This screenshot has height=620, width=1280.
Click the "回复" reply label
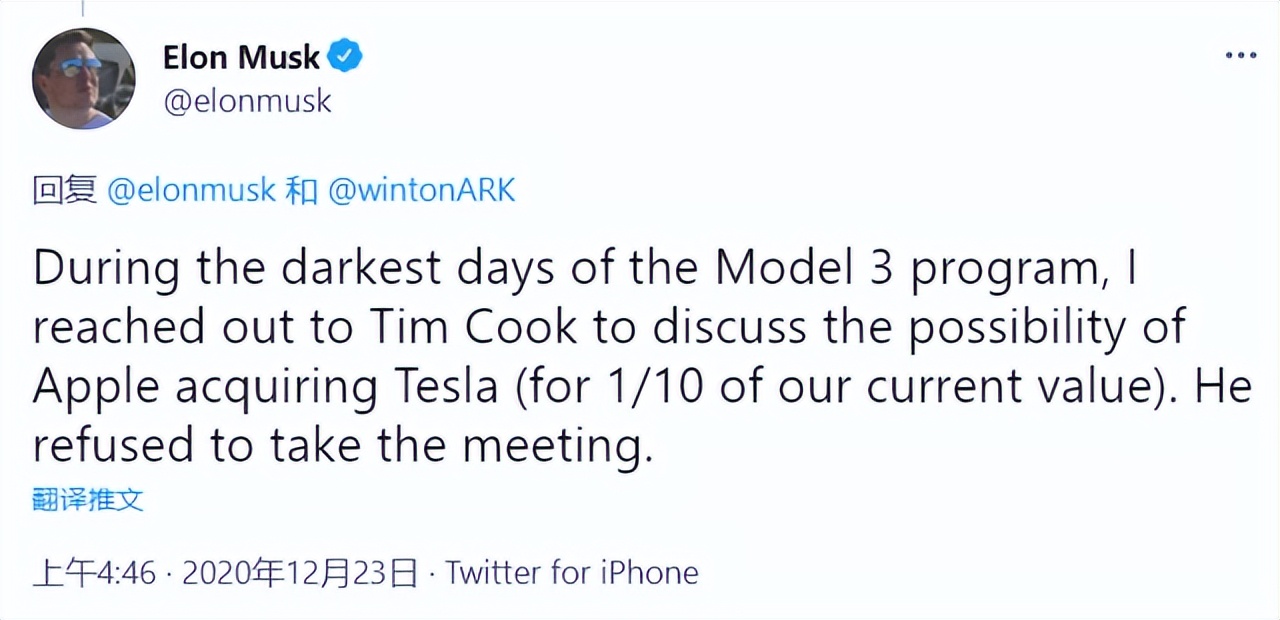[64, 190]
